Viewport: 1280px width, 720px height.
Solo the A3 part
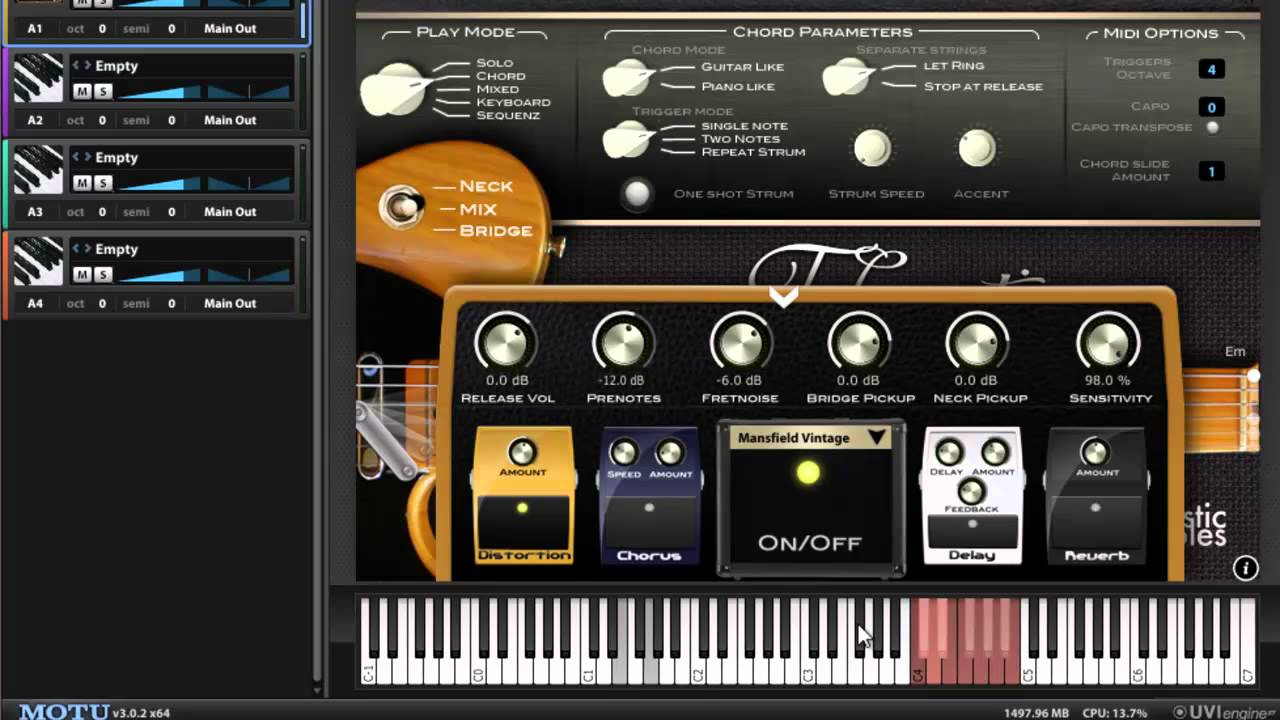click(102, 183)
